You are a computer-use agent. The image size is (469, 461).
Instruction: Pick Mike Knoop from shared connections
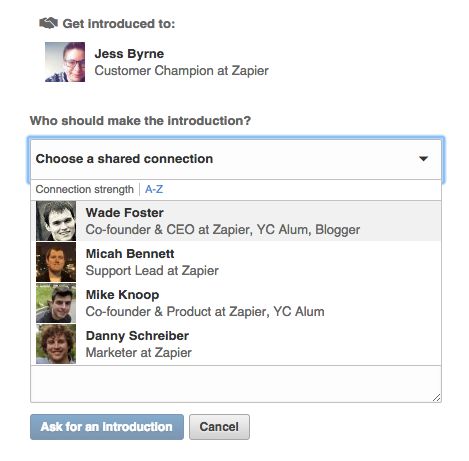(236, 303)
